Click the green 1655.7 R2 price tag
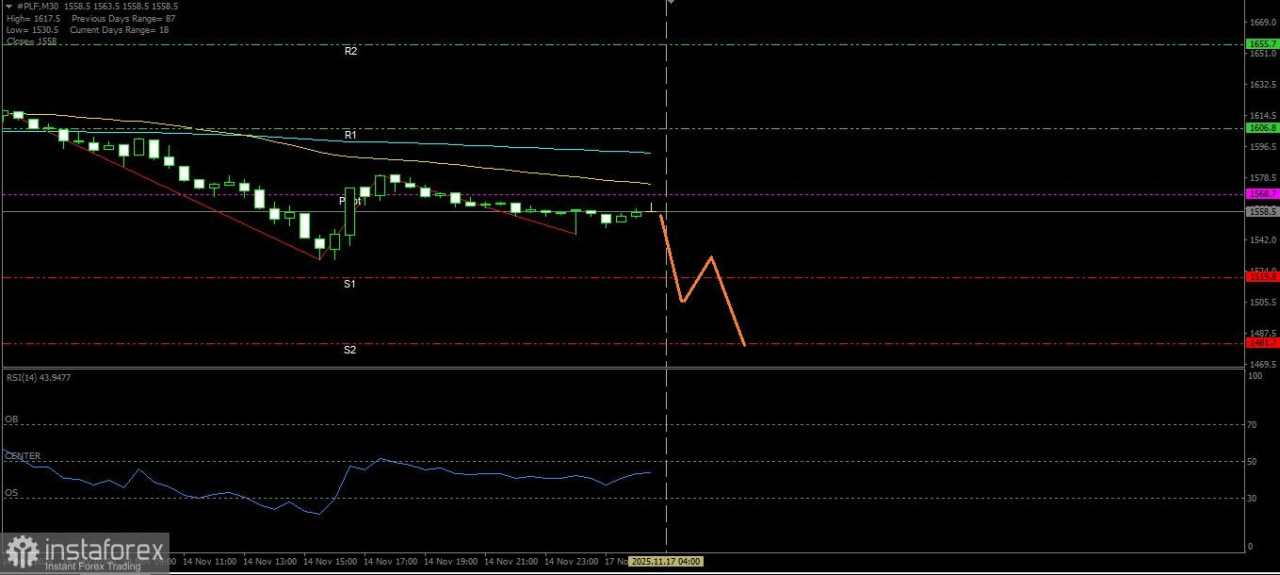 [x=1261, y=44]
